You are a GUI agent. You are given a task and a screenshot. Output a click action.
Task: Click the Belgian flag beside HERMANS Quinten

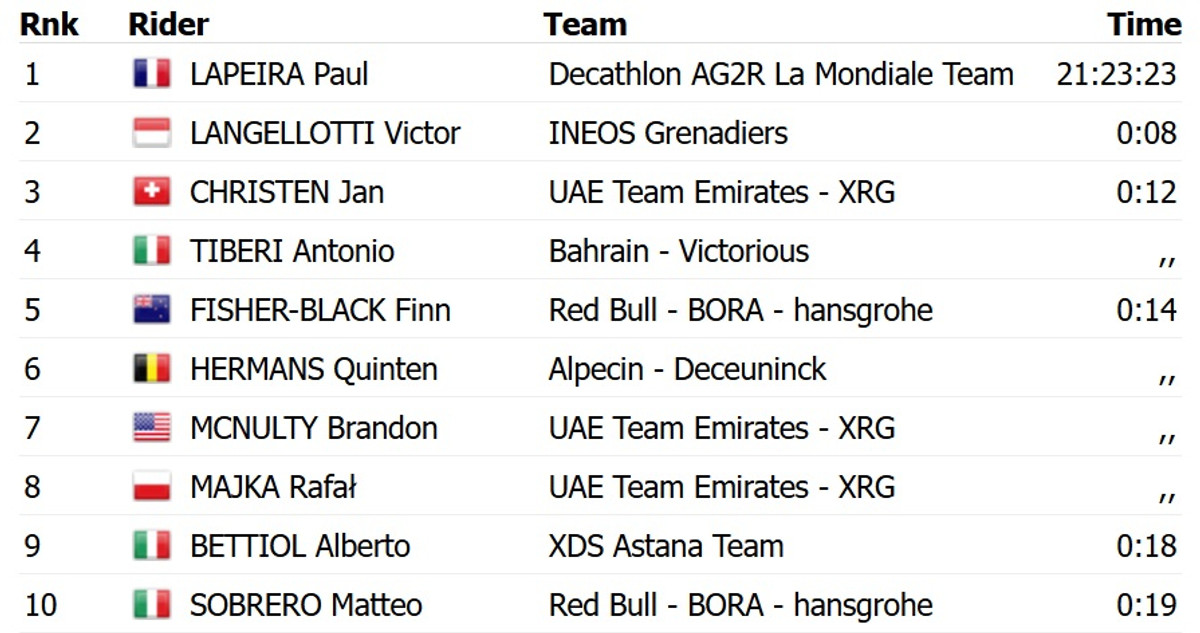tap(151, 369)
